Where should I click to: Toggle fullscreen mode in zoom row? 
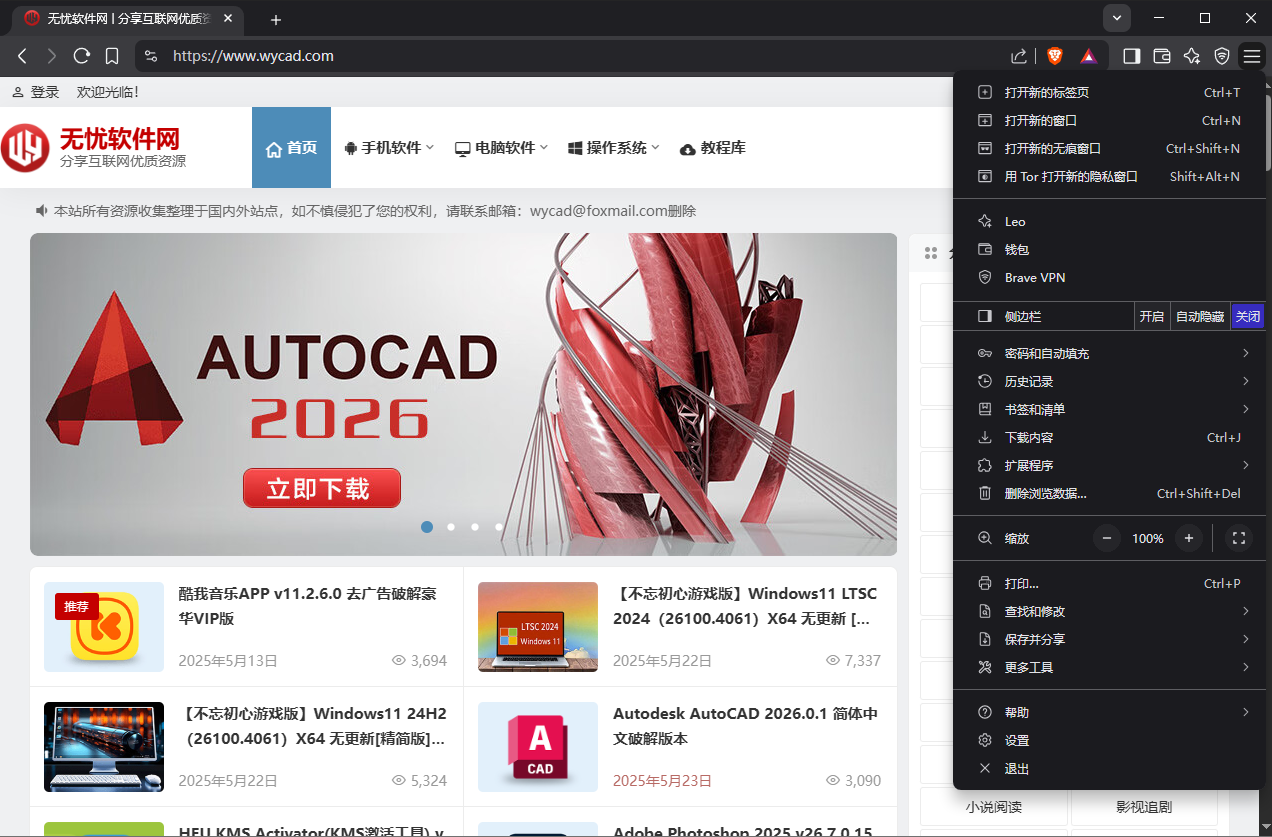point(1239,538)
